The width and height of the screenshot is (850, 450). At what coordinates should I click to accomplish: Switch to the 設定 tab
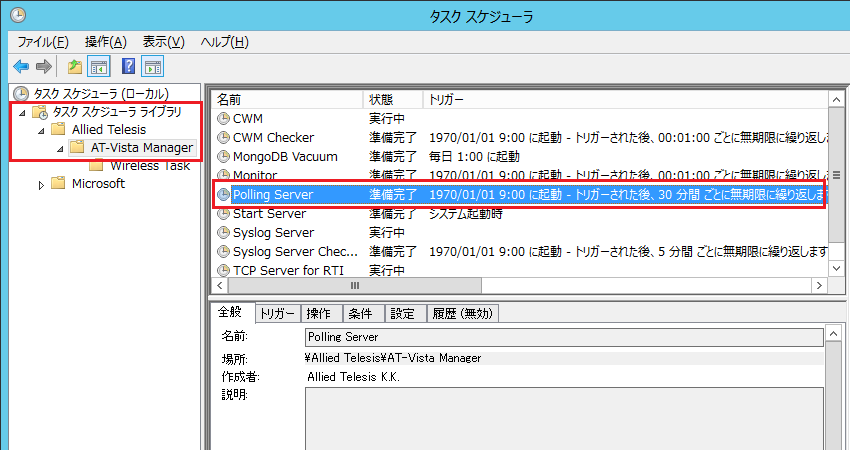pyautogui.click(x=405, y=313)
